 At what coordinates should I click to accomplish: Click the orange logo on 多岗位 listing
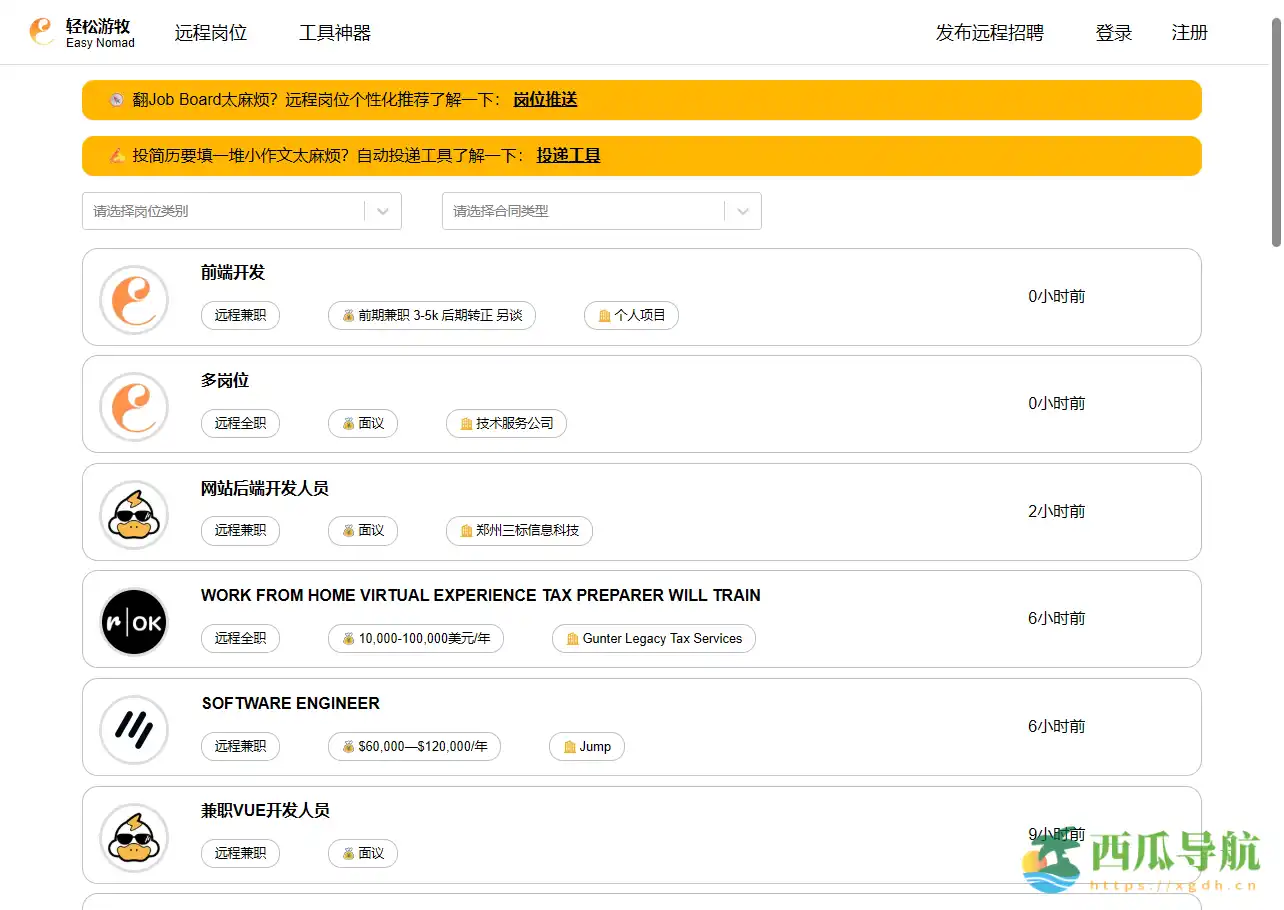[x=134, y=406]
